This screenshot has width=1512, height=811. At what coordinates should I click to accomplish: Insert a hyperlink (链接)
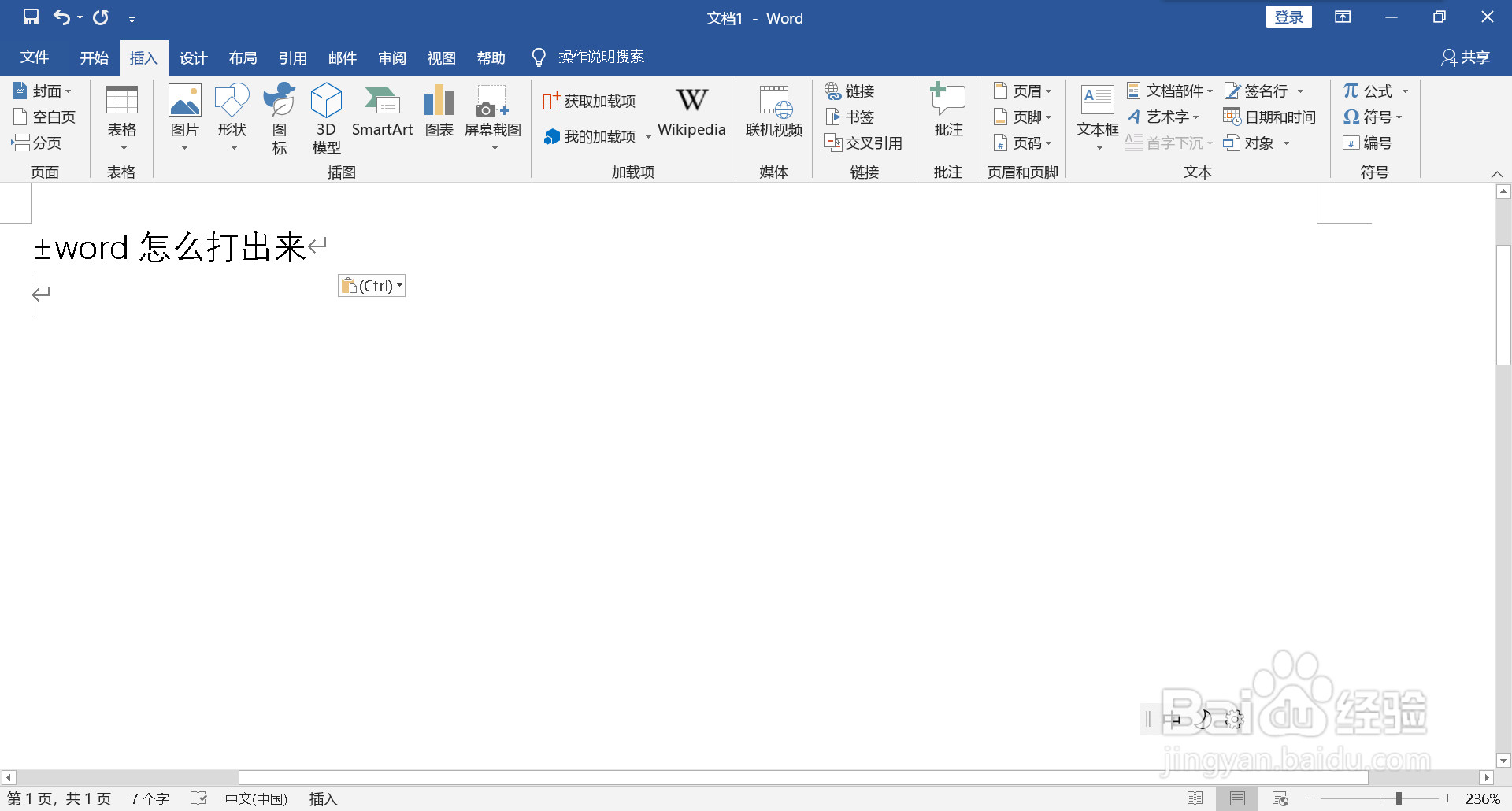(850, 91)
